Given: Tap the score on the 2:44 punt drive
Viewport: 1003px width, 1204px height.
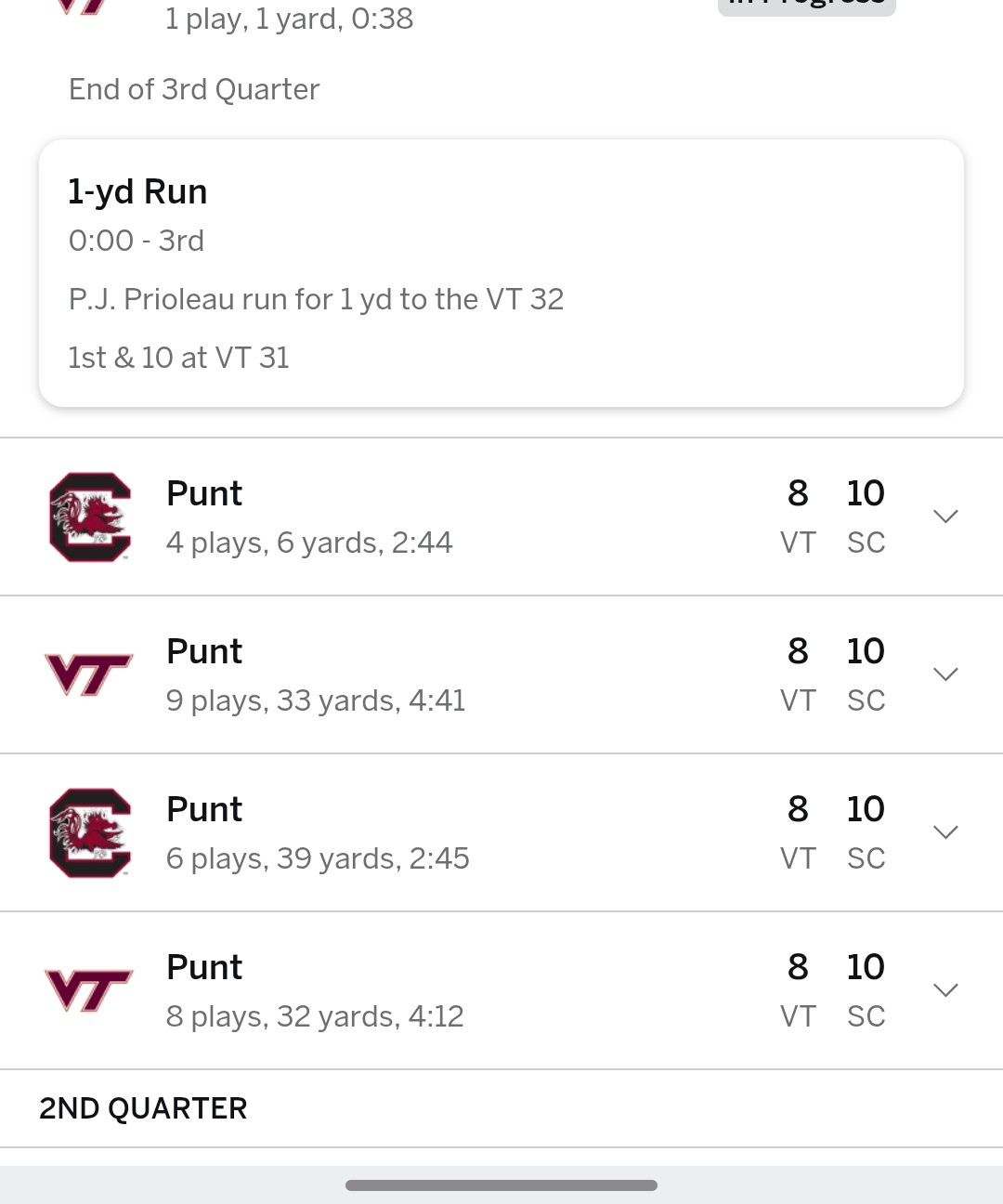Looking at the screenshot, I should tap(832, 517).
